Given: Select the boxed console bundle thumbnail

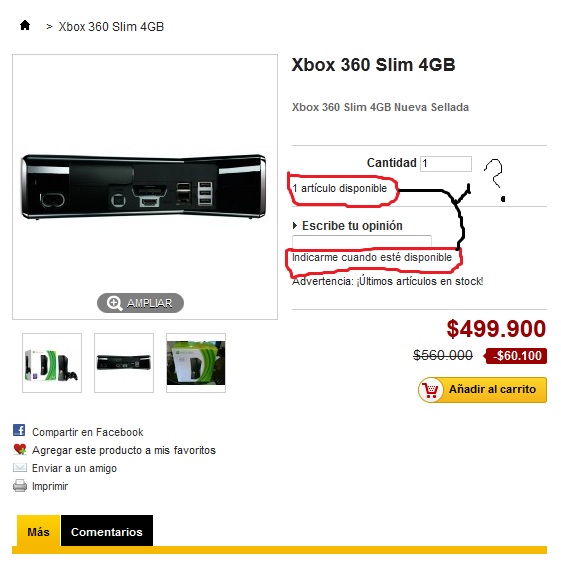Looking at the screenshot, I should click(x=52, y=363).
